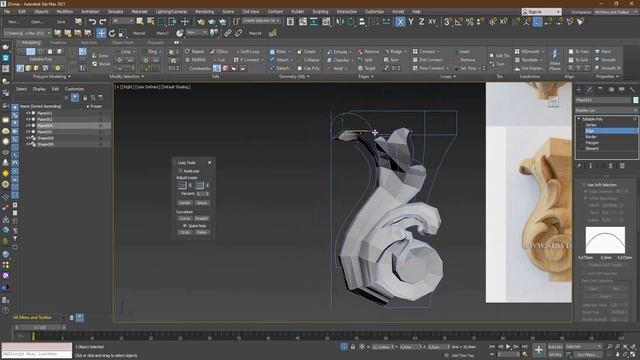Viewport: 640px width, 360px height.
Task: Click the Unlink Selection chain icon
Action: pyautogui.click(x=238, y=33)
